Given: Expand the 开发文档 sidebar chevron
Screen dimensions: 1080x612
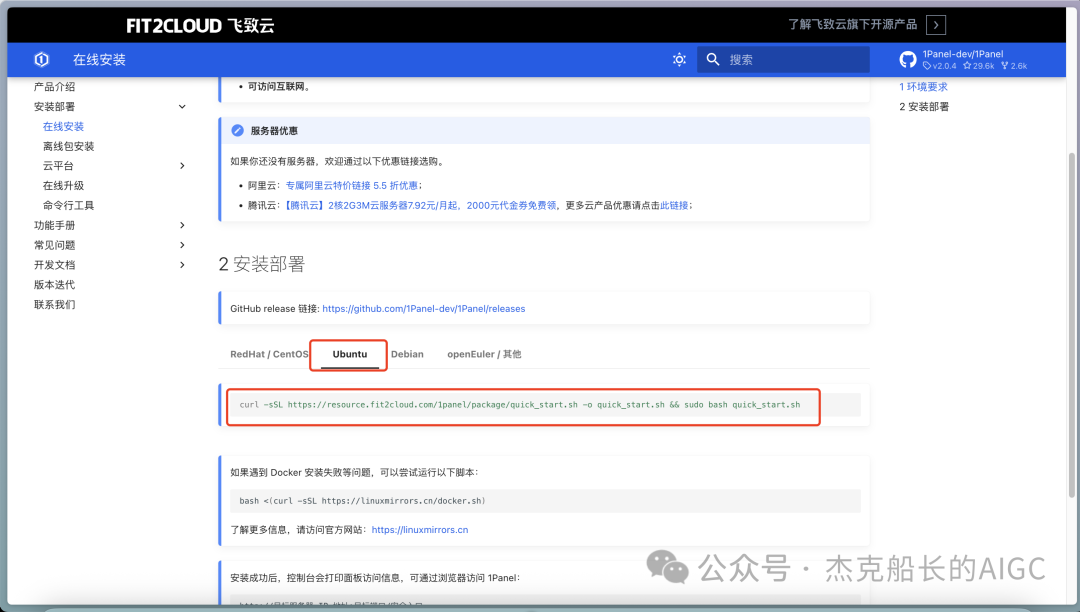Looking at the screenshot, I should click(182, 265).
